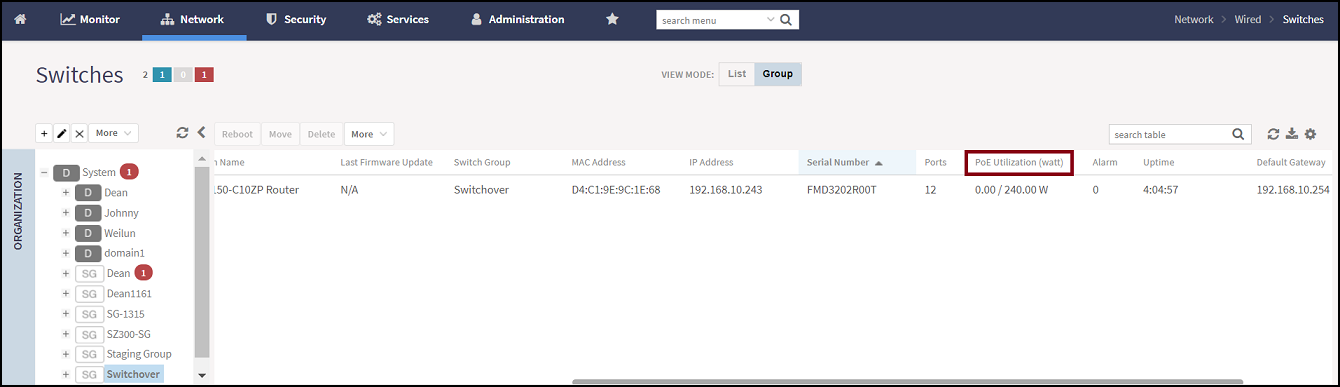Go to the home icon
1340x387 pixels.
click(x=20, y=19)
